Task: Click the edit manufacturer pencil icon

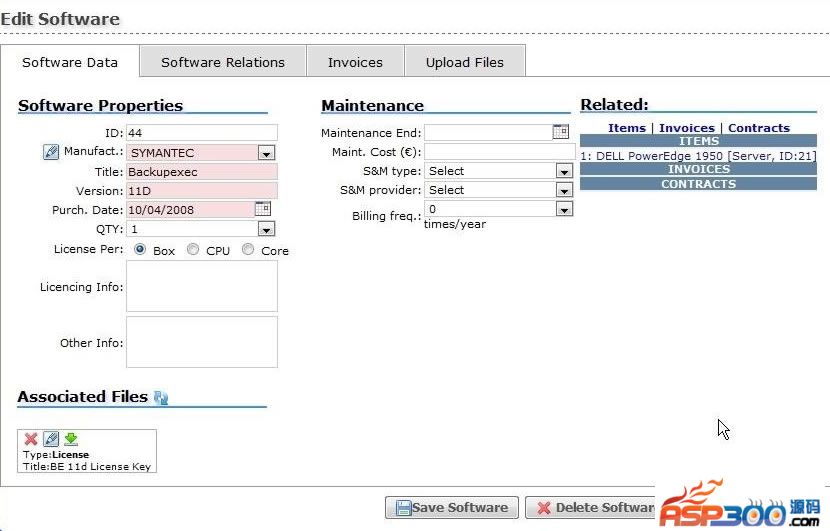Action: tap(51, 152)
